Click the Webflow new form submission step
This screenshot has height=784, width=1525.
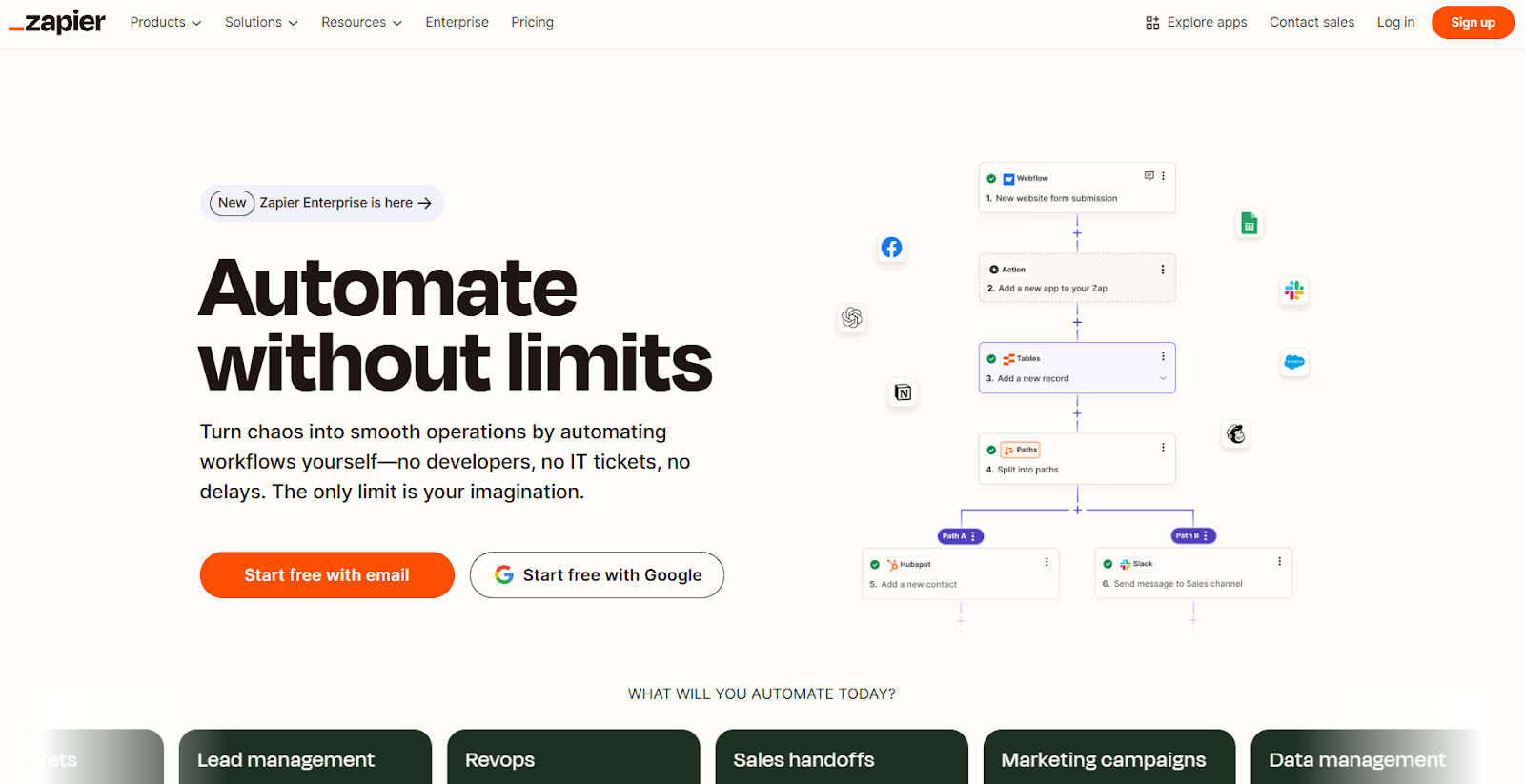point(1077,188)
